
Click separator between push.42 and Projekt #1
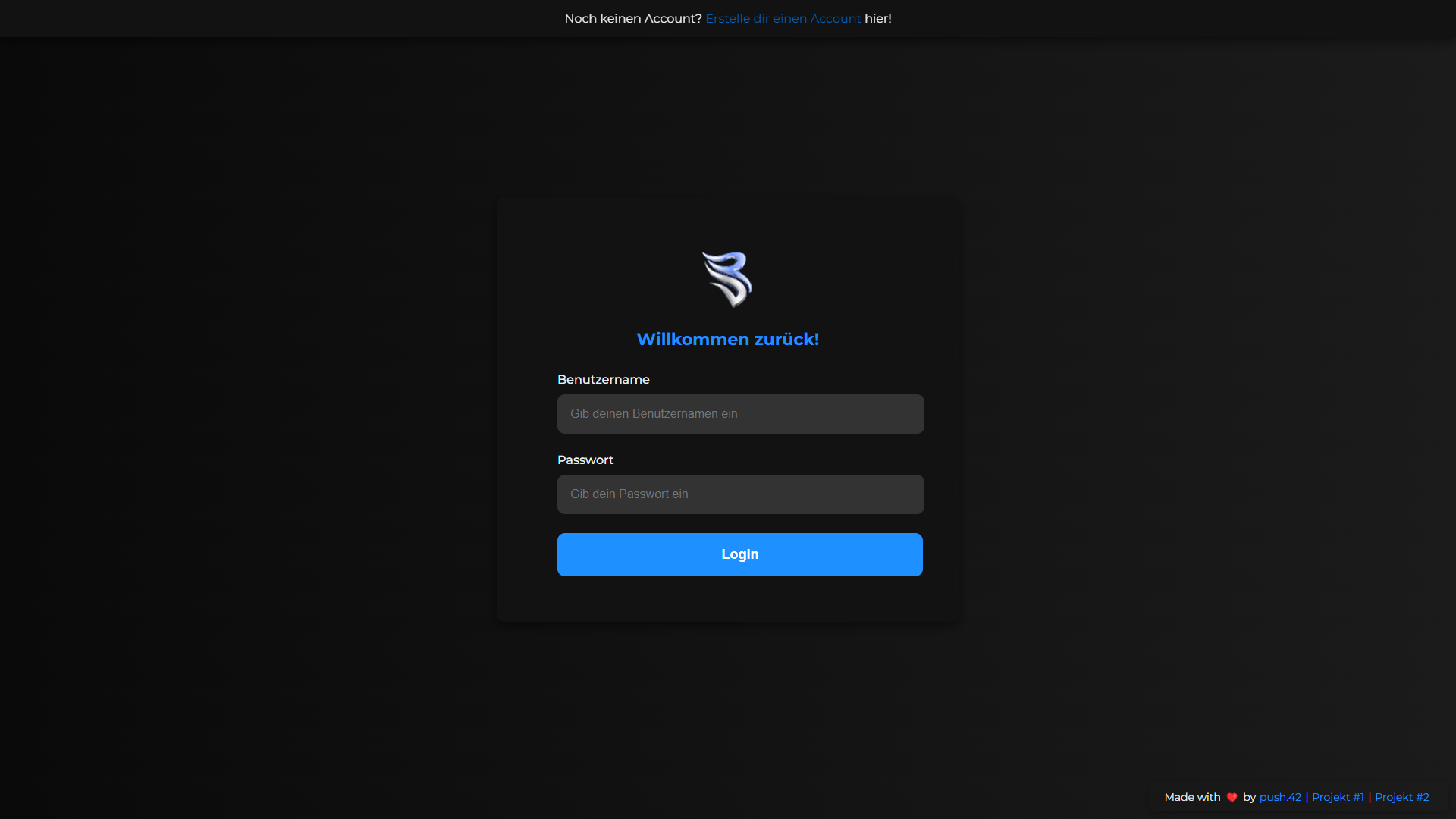click(1307, 797)
